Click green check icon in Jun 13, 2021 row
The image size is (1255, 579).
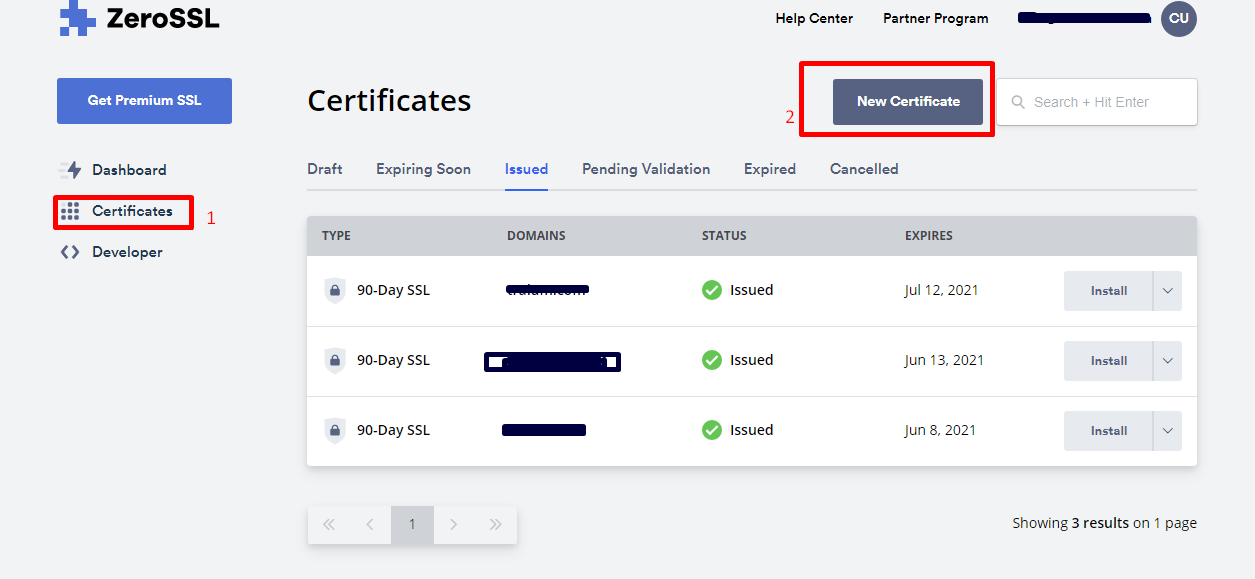712,360
